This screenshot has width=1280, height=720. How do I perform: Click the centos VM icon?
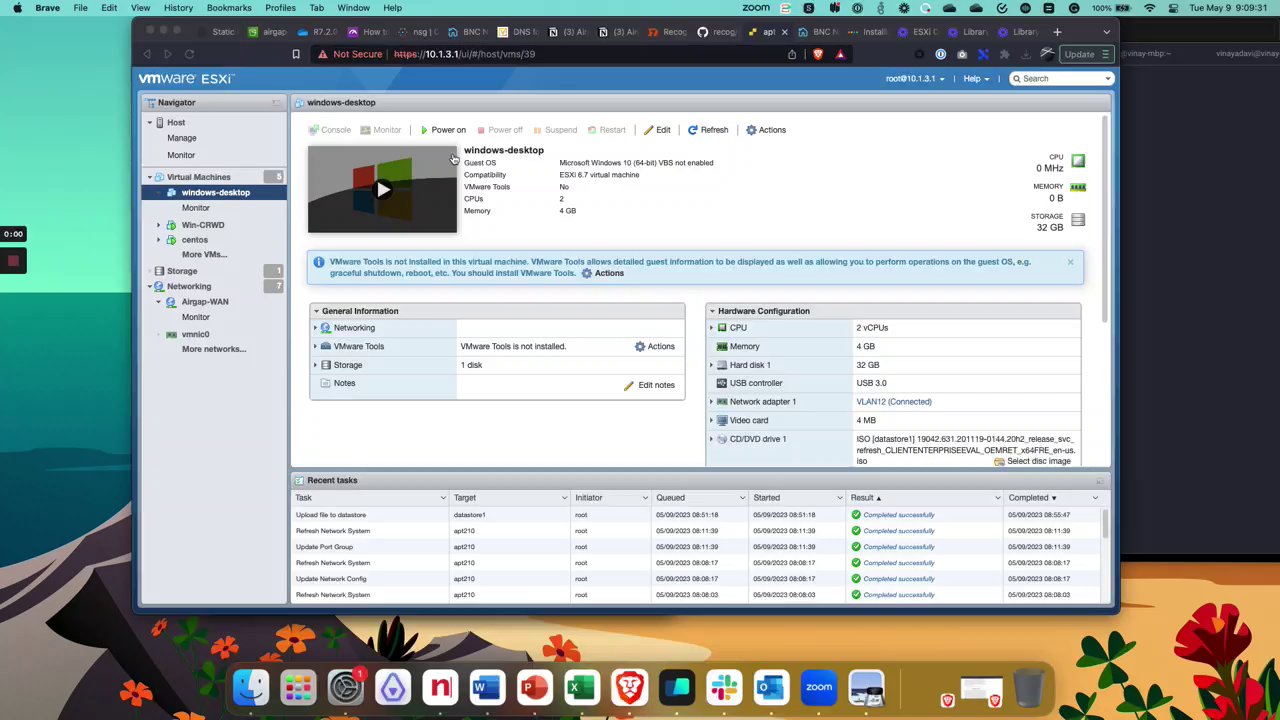tap(172, 240)
